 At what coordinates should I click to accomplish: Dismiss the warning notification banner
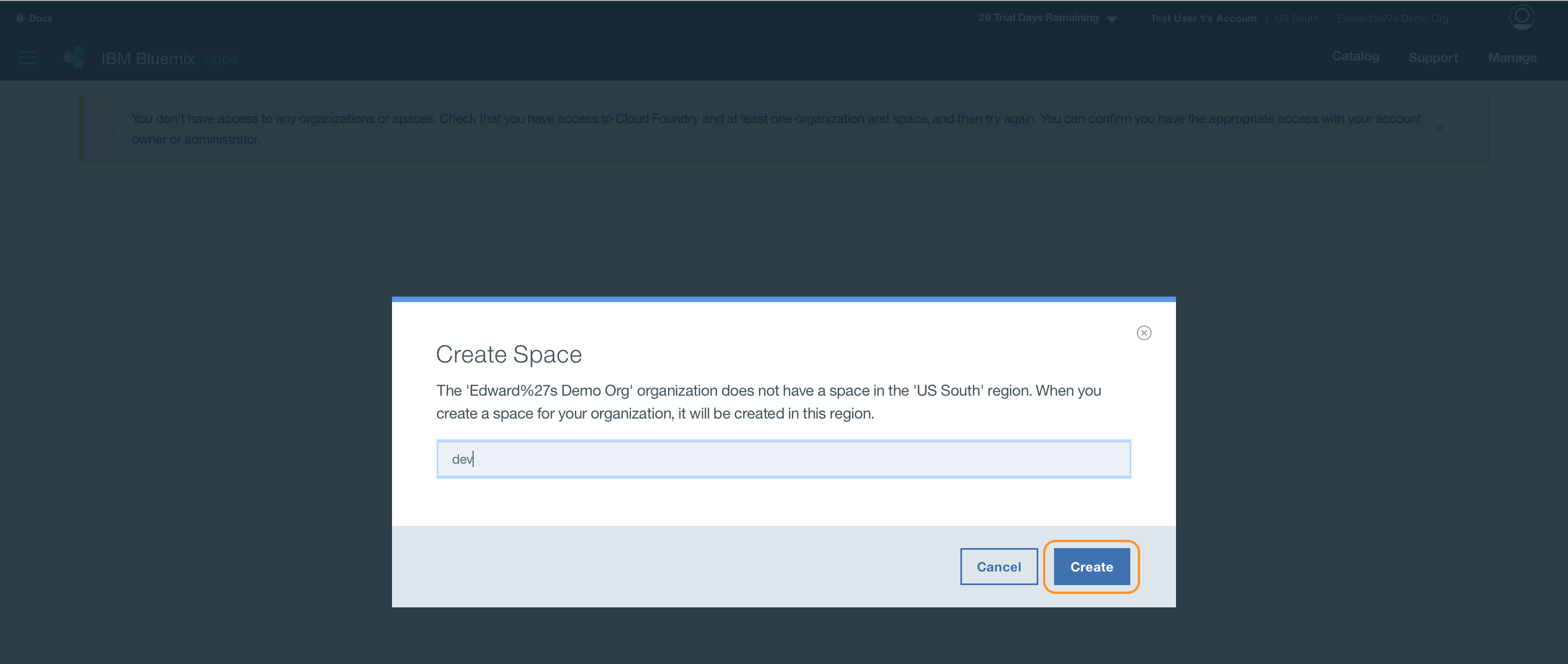pos(1439,129)
